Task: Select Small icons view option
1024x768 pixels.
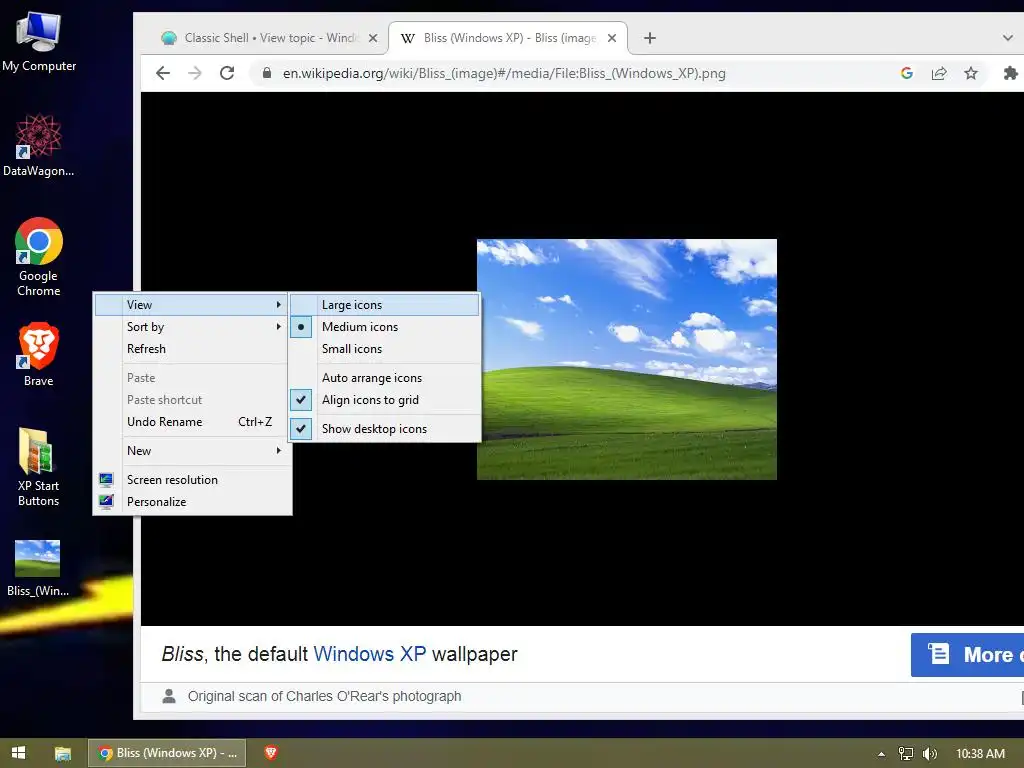Action: pyautogui.click(x=385, y=349)
